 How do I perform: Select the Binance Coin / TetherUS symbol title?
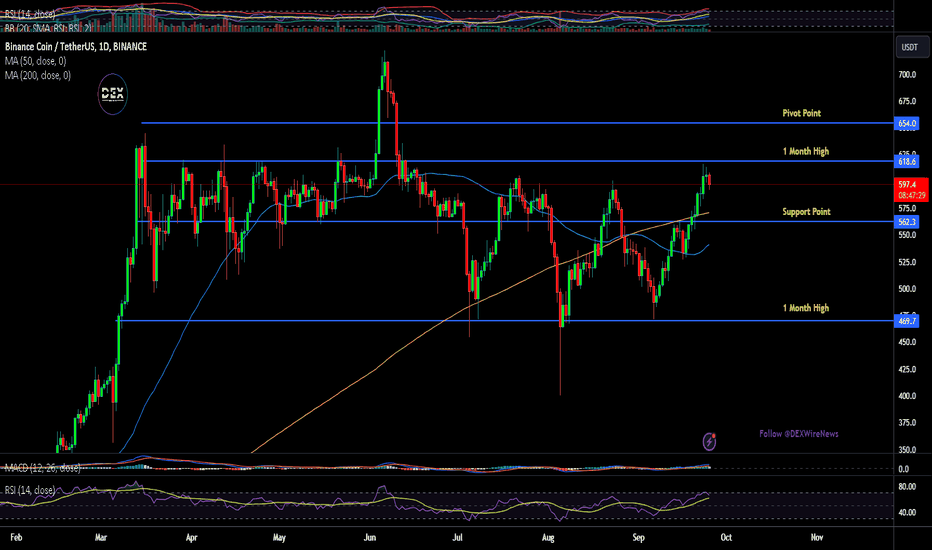[x=76, y=46]
